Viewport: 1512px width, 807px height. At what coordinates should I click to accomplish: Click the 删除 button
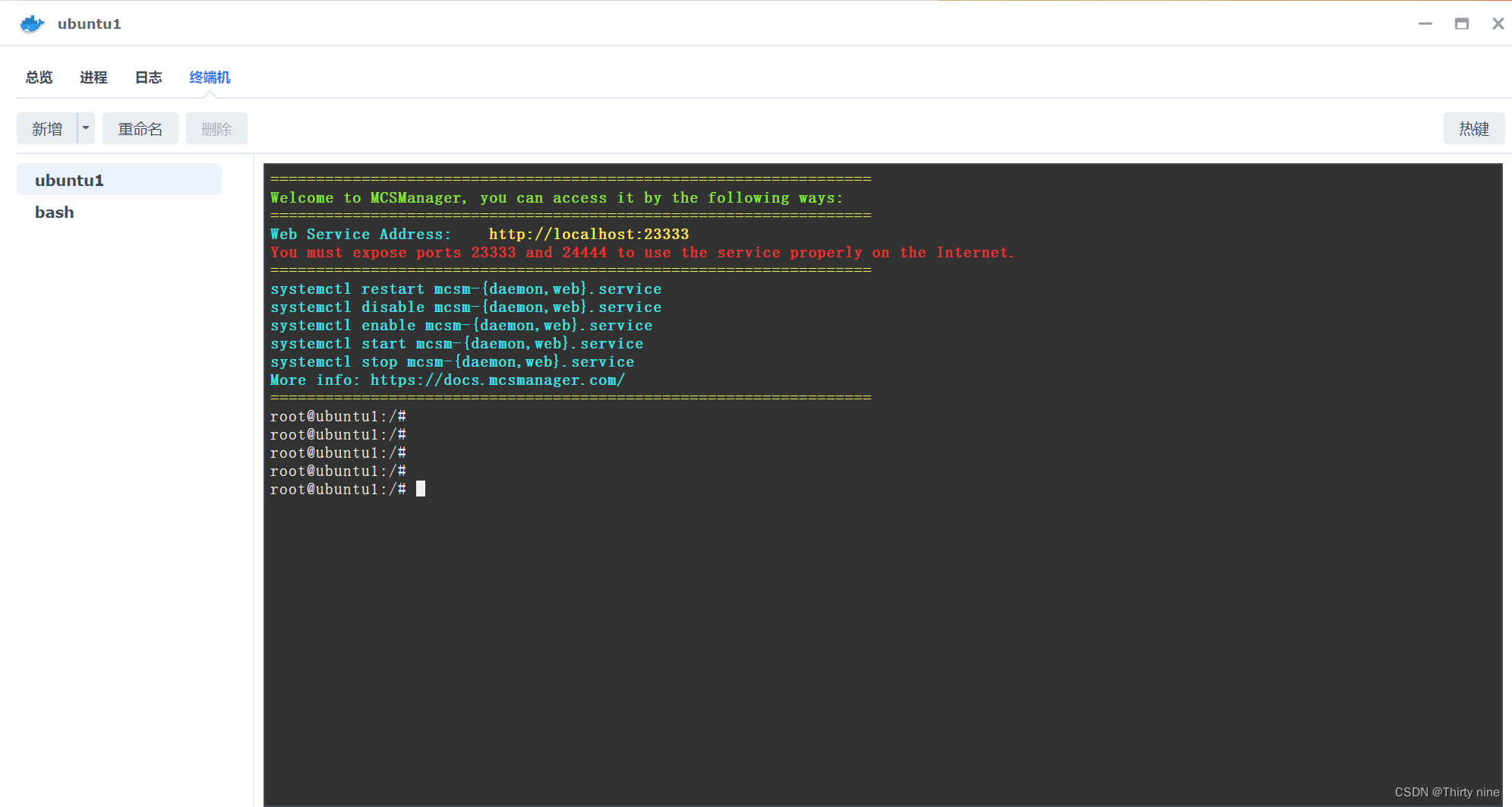coord(216,128)
